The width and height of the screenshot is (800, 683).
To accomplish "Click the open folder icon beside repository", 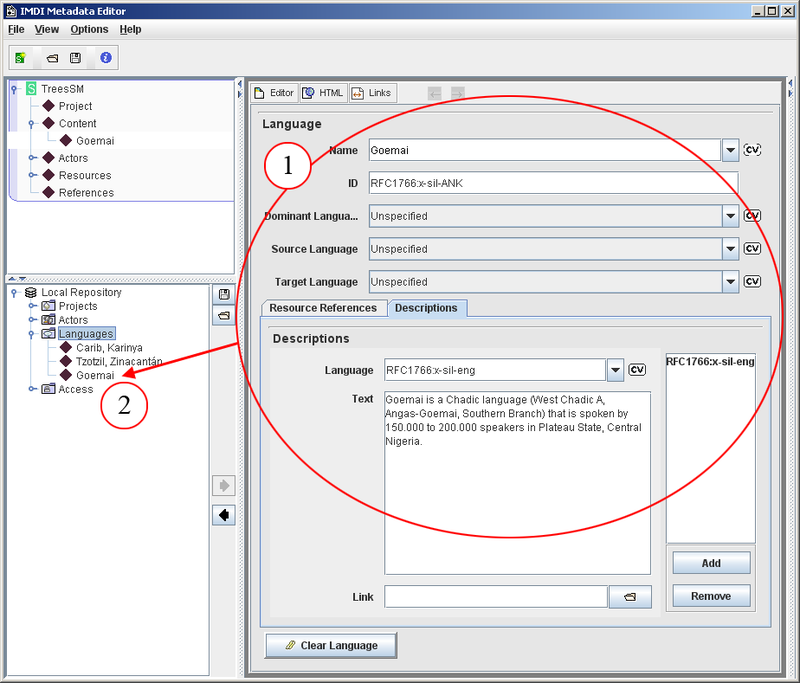I will tap(224, 316).
